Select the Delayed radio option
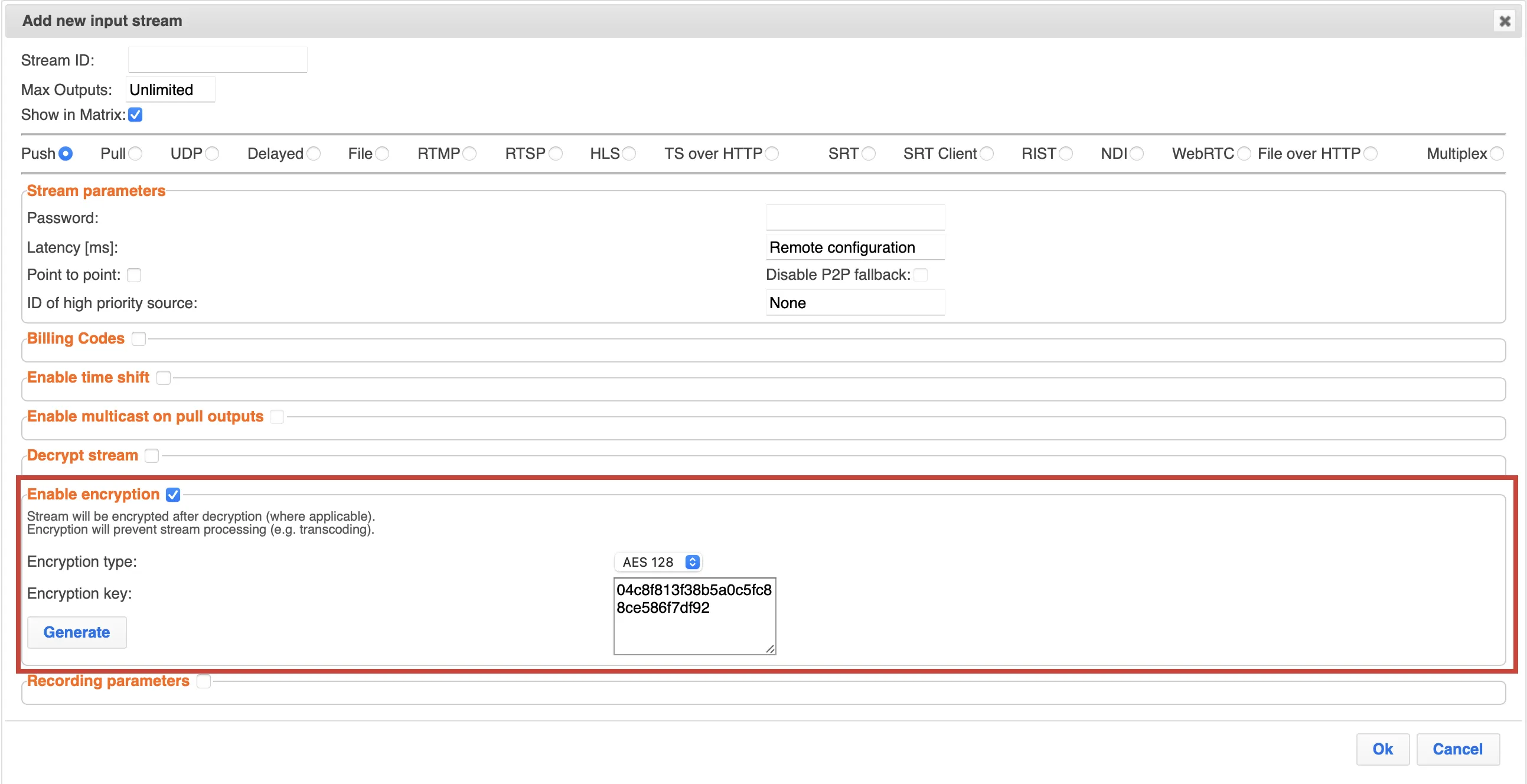The width and height of the screenshot is (1527, 784). [314, 154]
